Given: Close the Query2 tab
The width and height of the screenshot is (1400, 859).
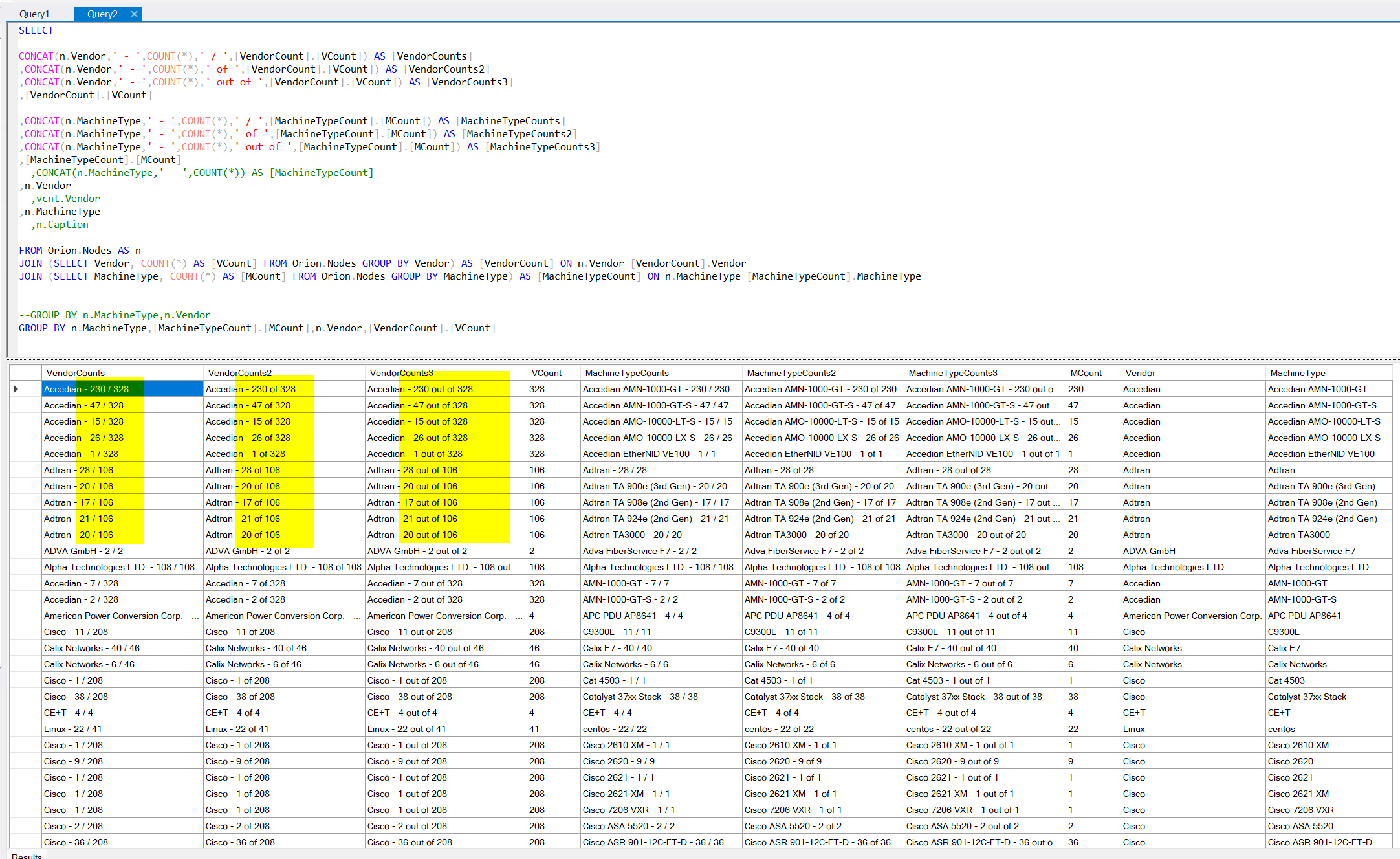Looking at the screenshot, I should click(x=134, y=14).
